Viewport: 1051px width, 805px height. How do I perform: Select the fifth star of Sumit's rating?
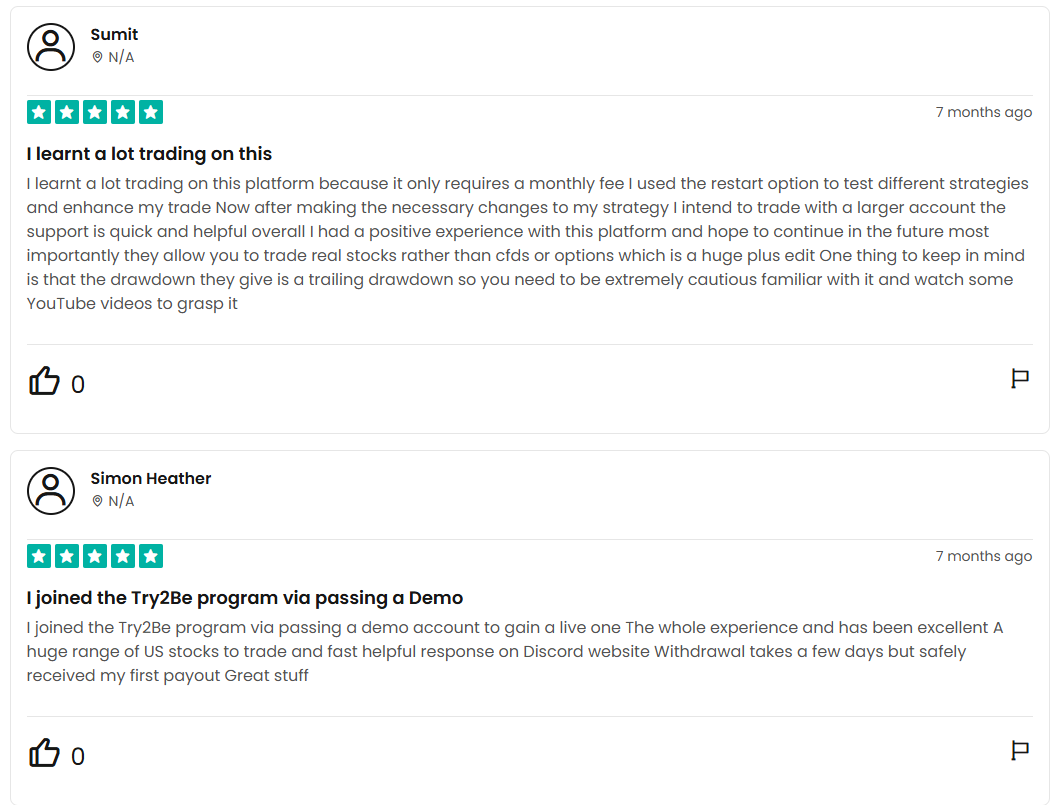[x=151, y=112]
